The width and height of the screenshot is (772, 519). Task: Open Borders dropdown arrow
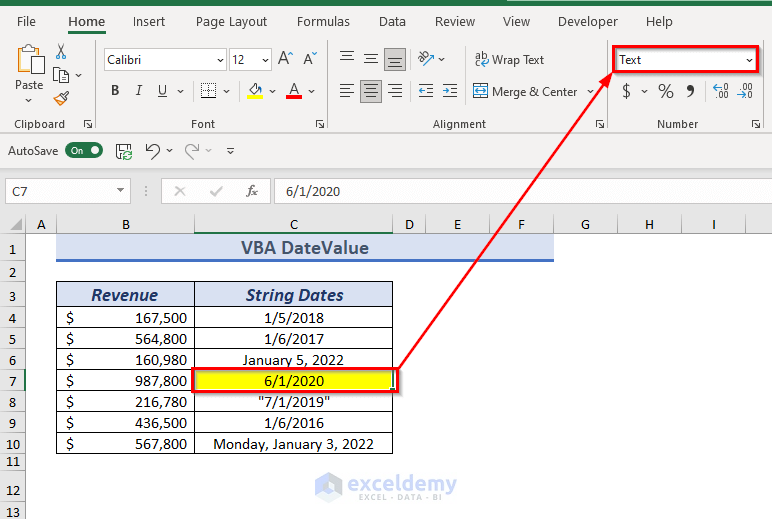point(226,91)
